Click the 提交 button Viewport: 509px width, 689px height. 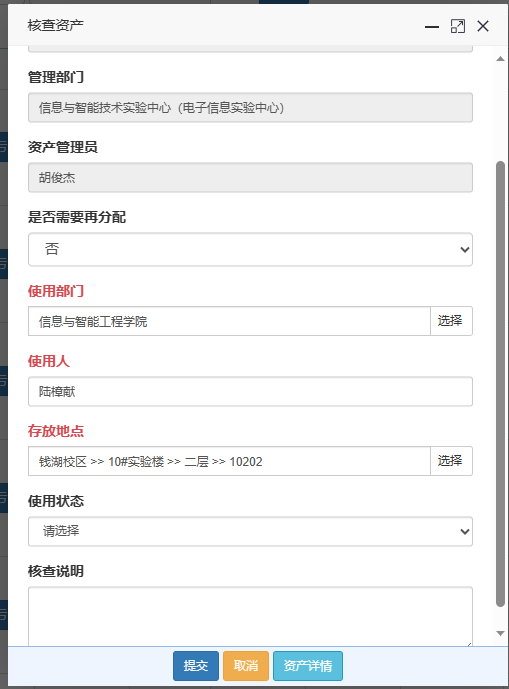click(196, 666)
